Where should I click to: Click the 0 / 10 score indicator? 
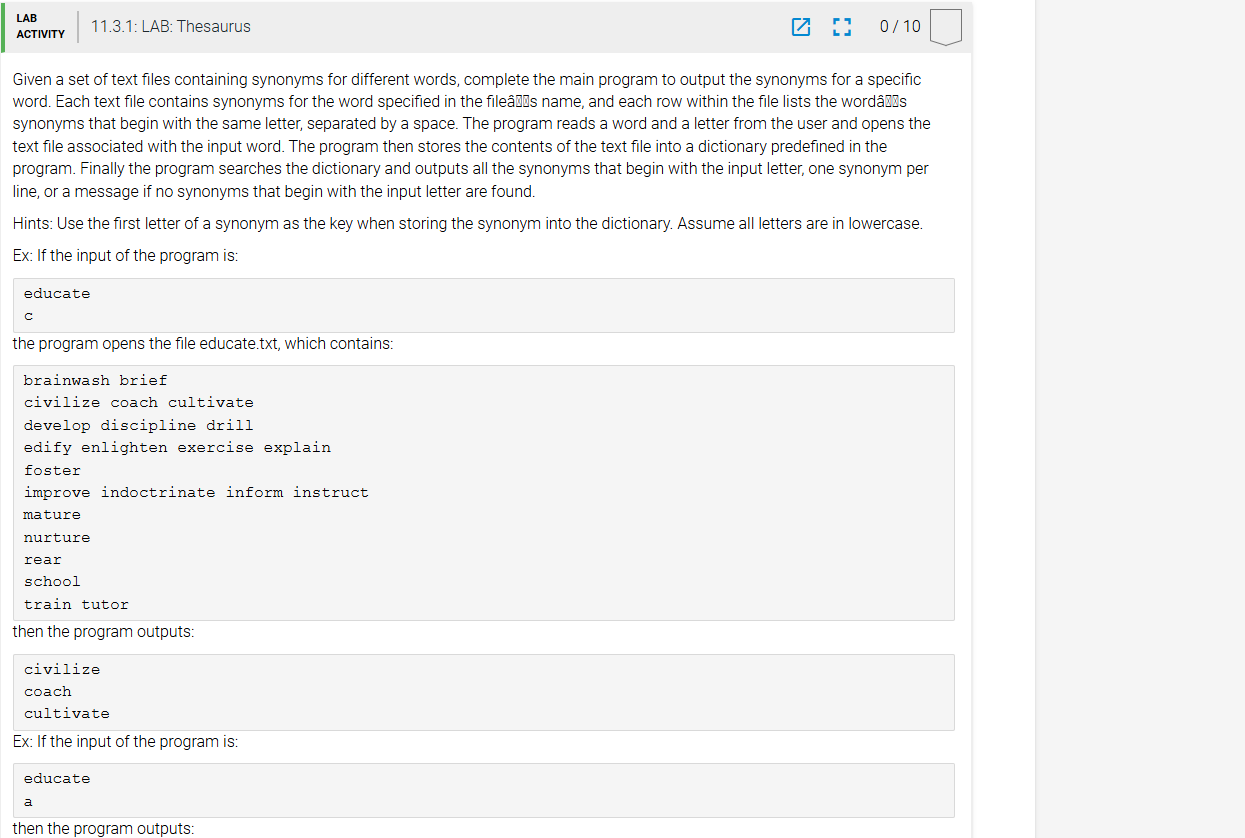click(897, 27)
